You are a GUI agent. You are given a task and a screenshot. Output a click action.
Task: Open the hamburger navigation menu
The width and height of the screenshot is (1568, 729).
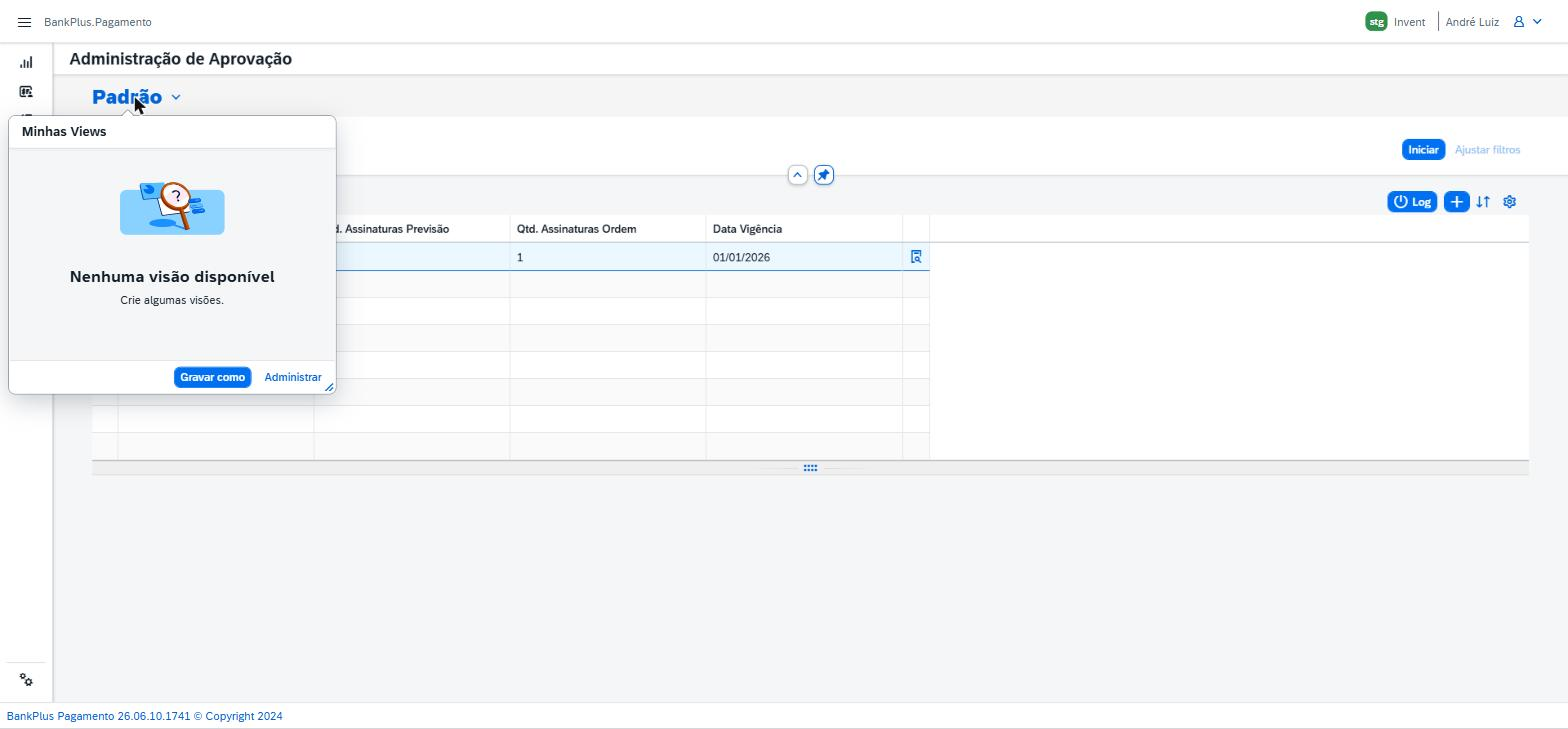click(x=24, y=22)
